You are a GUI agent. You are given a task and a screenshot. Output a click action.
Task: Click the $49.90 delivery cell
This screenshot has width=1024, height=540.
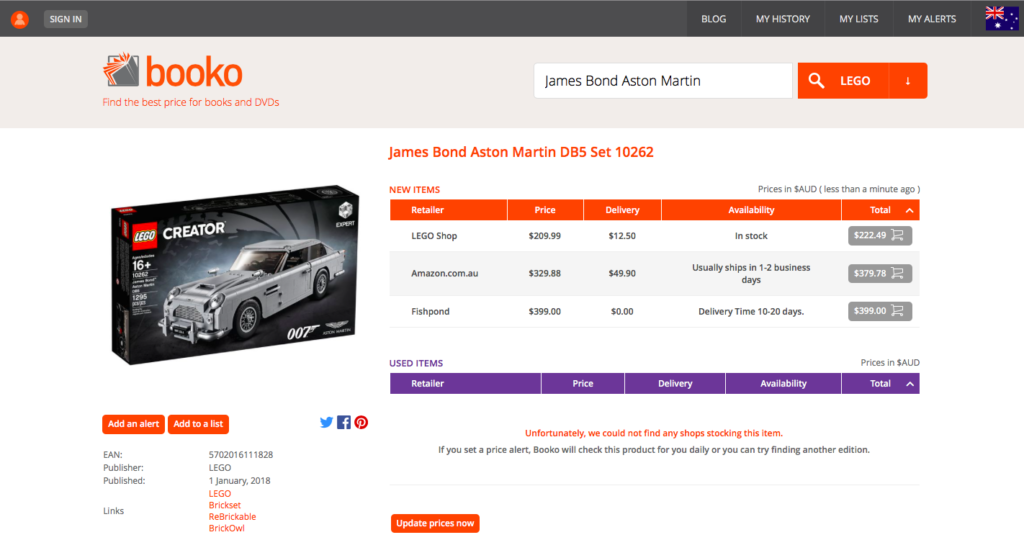point(622,274)
